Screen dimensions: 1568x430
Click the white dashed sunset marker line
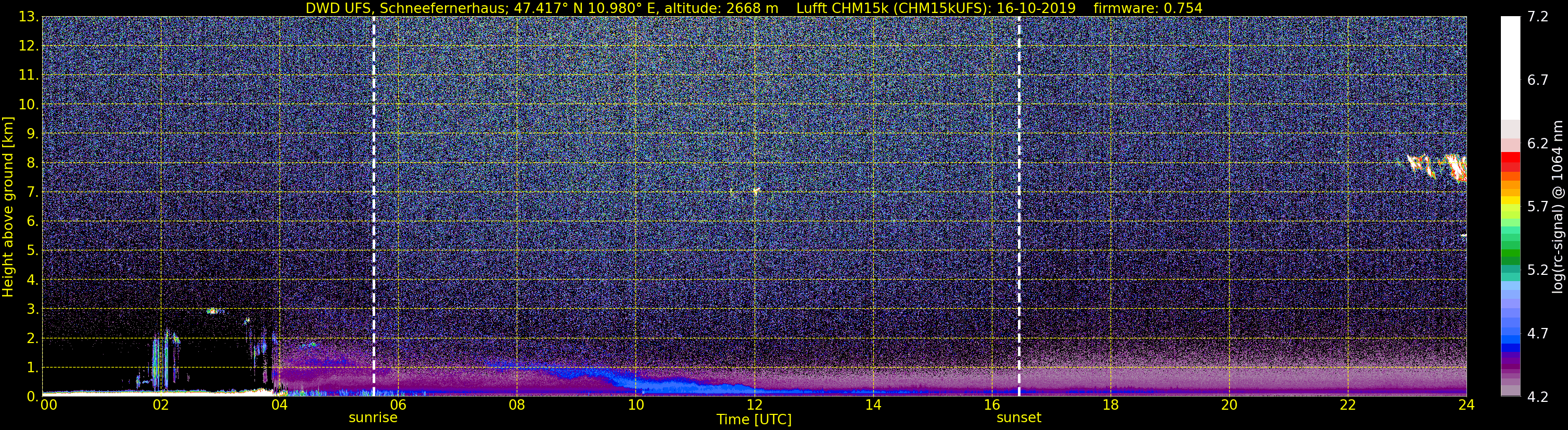point(1019,207)
